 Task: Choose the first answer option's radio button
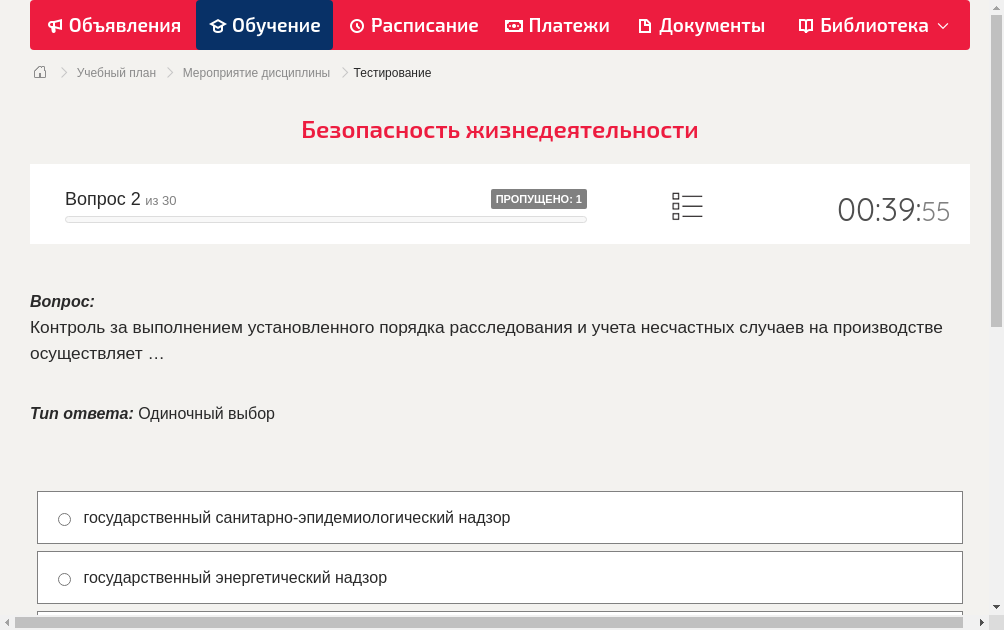pos(64,518)
